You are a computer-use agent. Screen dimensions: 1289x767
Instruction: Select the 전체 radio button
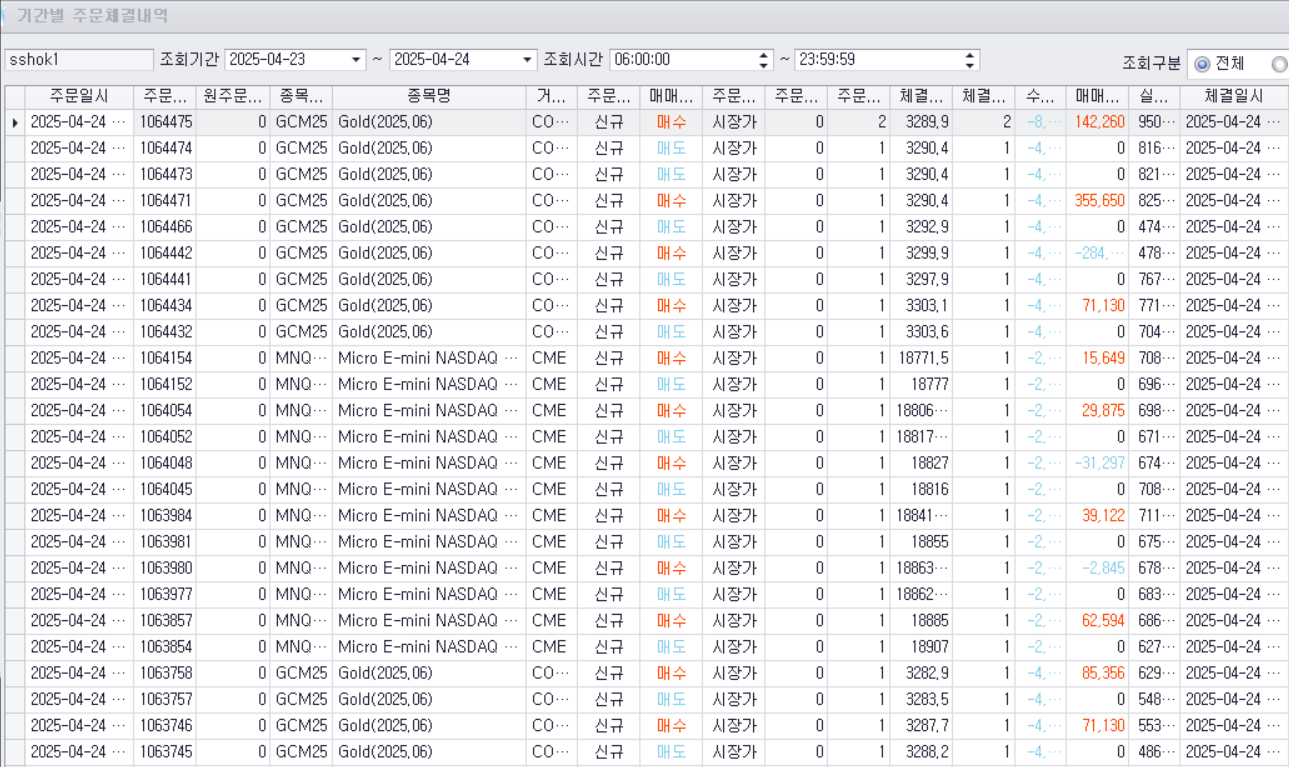coord(1202,64)
